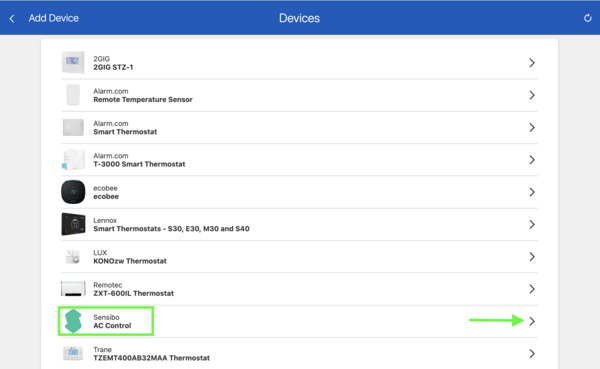This screenshot has width=600, height=369.
Task: Click chevron for T-3000 Smart Thermostat
Action: [532, 160]
